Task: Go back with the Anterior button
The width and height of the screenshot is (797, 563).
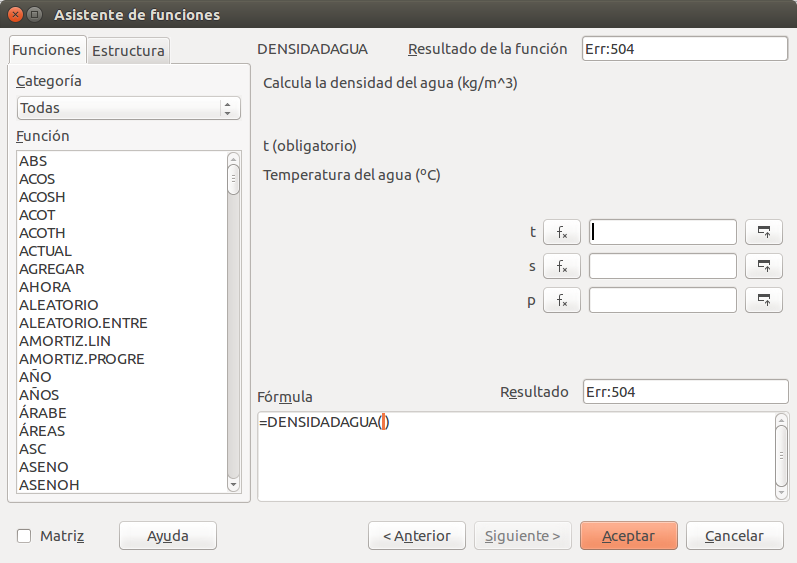Action: (417, 536)
